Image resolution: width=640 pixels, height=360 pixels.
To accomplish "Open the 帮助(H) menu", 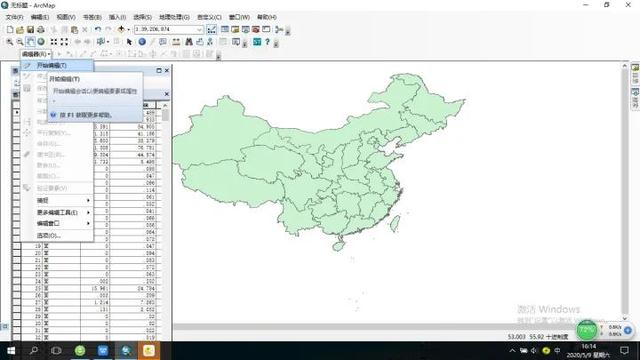I will click(x=267, y=17).
